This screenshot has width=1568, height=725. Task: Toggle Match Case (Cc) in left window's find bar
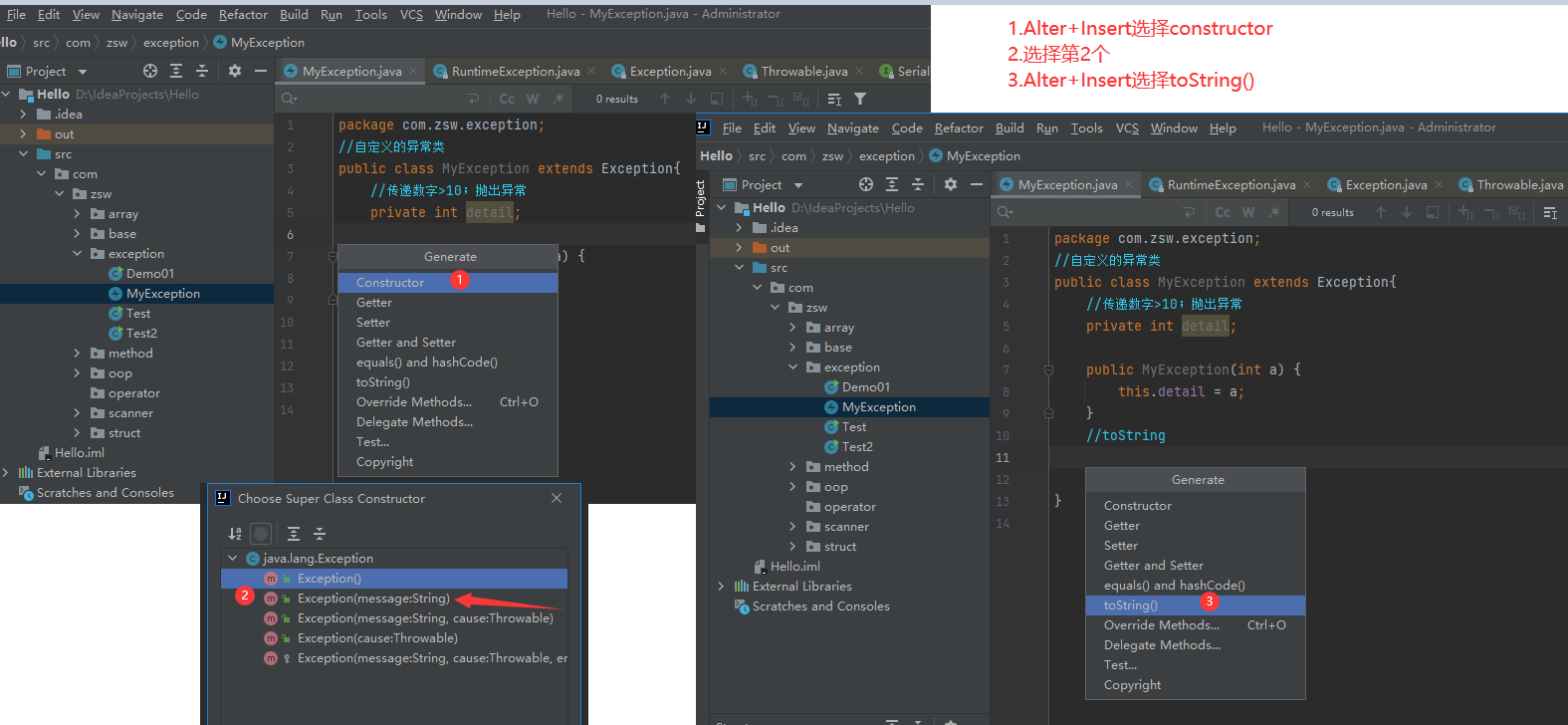click(x=507, y=99)
